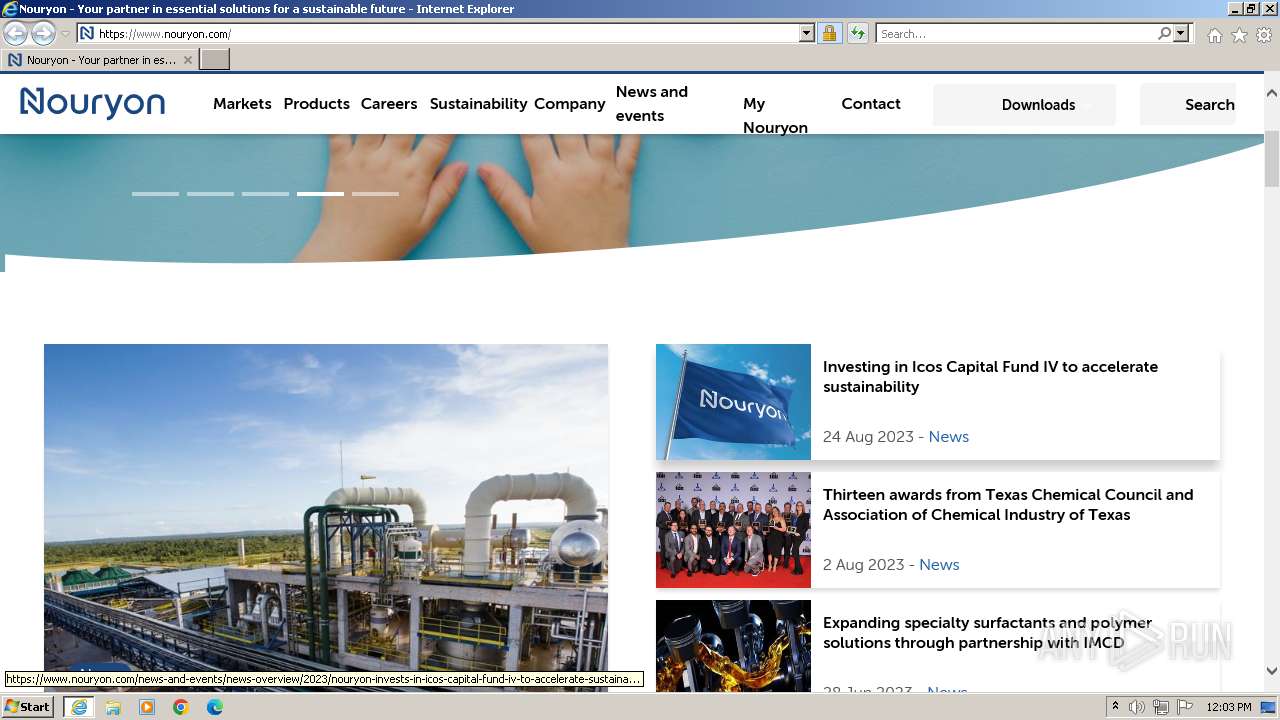Screen dimensions: 1280x720
Task: Open the Company menu
Action: coord(570,104)
